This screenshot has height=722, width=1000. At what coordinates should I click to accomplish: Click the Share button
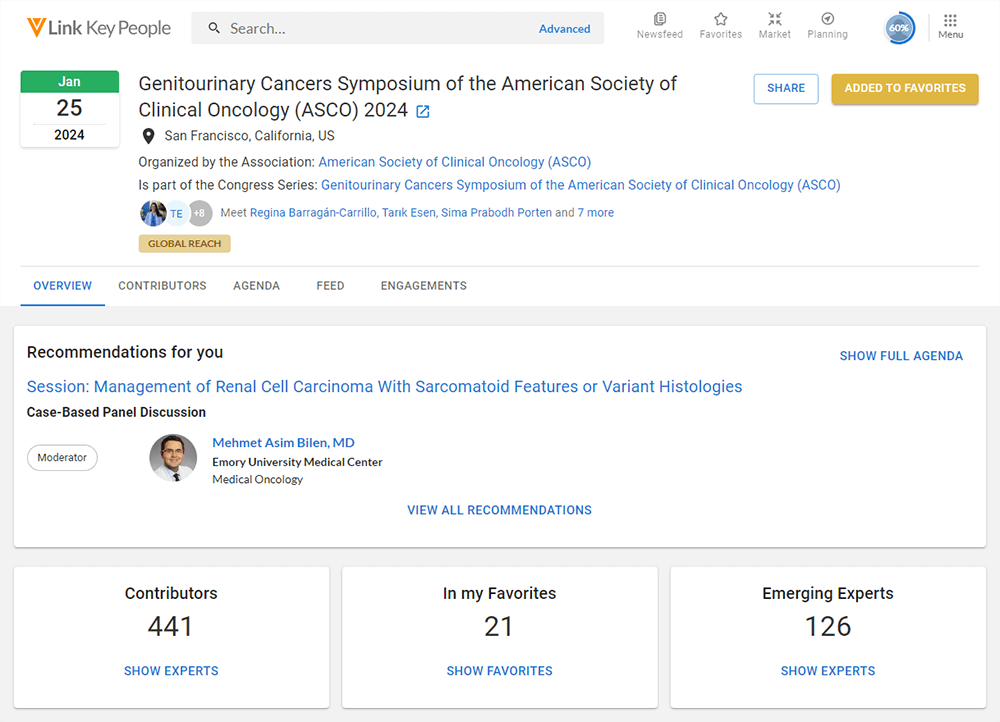(785, 88)
